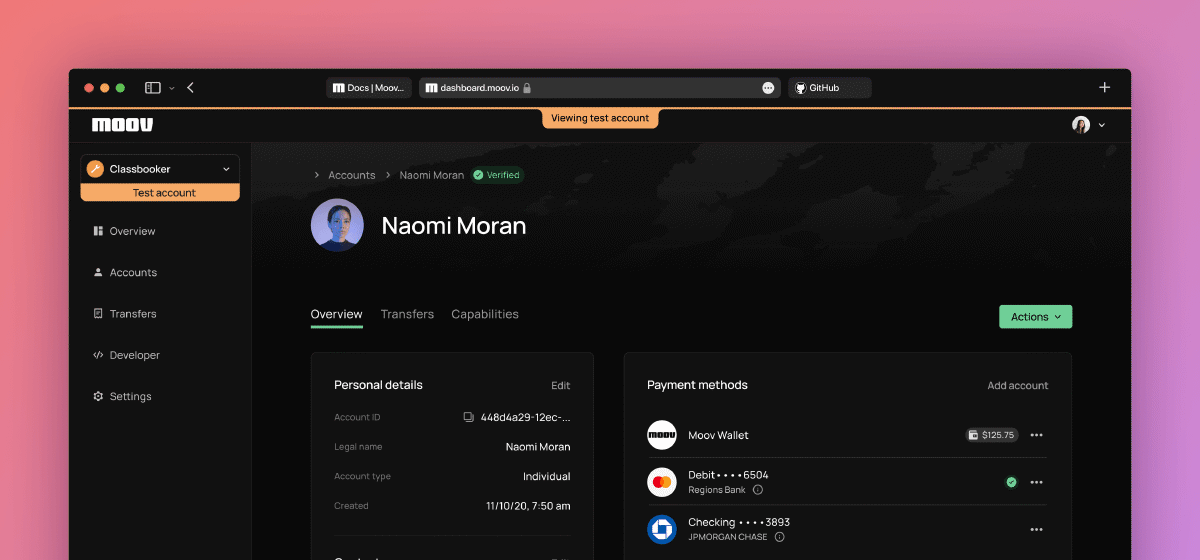Open more options for Checking 3893
The width and height of the screenshot is (1200, 560).
tap(1037, 529)
